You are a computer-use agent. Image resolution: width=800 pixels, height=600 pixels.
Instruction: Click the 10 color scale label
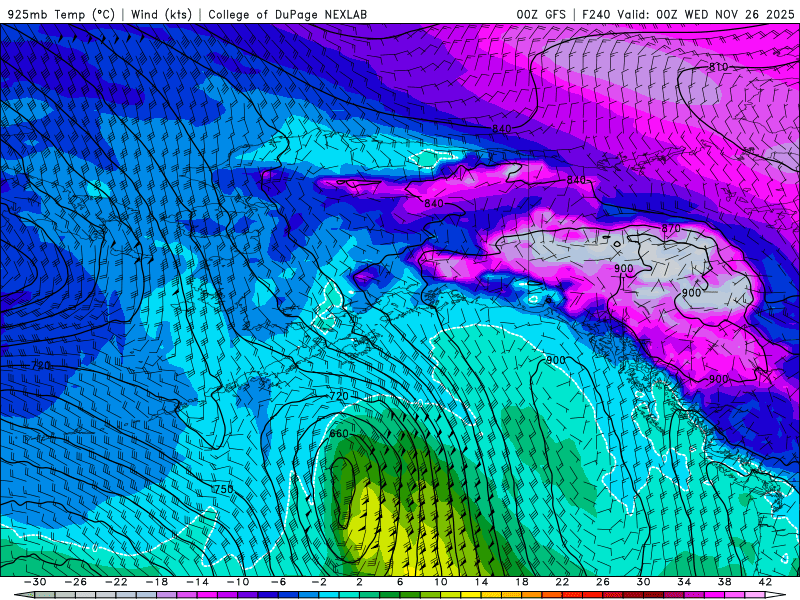pos(440,582)
